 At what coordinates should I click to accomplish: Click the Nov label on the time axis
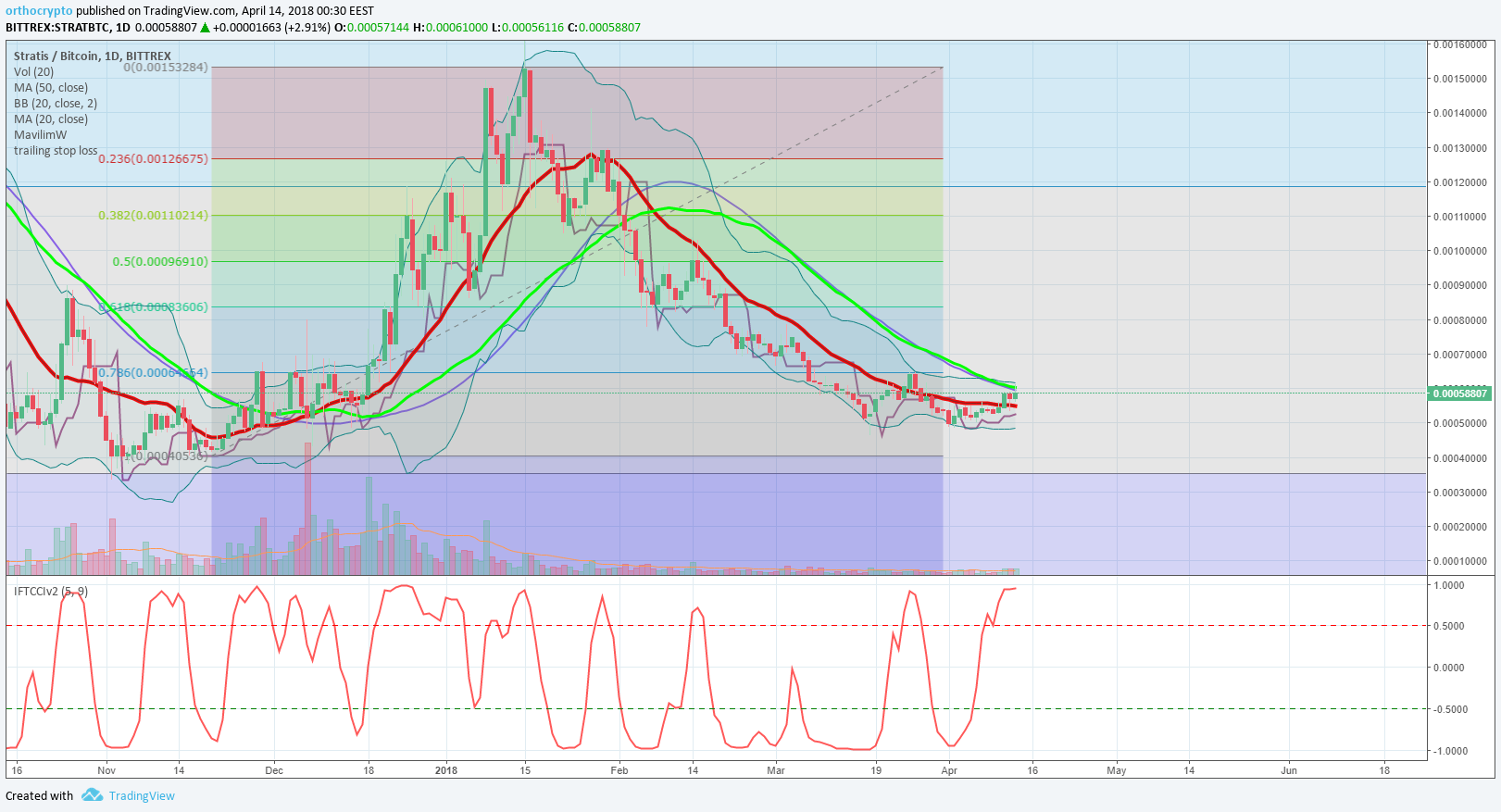[x=106, y=770]
